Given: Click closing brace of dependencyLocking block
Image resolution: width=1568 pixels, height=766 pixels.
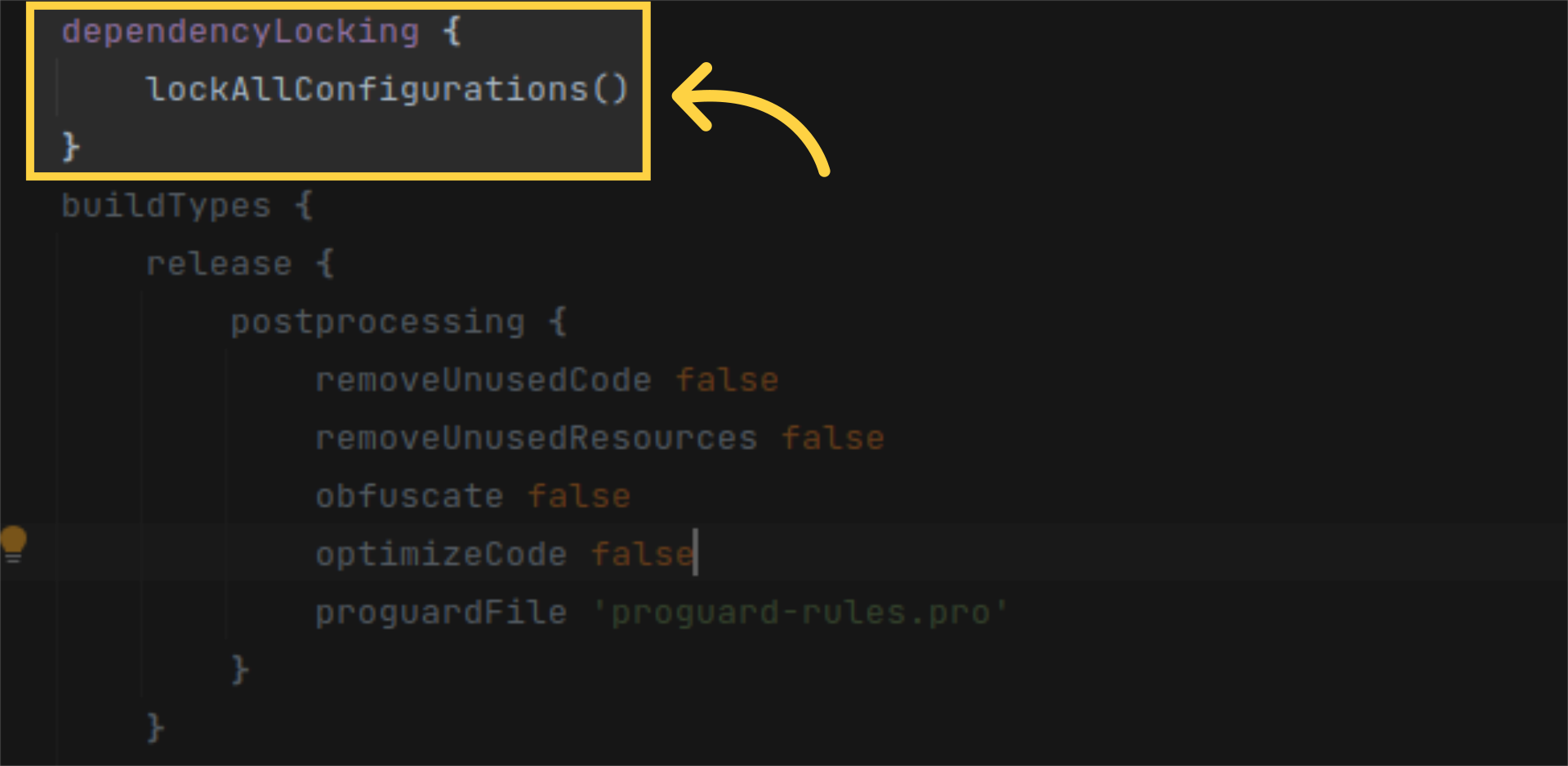Looking at the screenshot, I should point(71,147).
